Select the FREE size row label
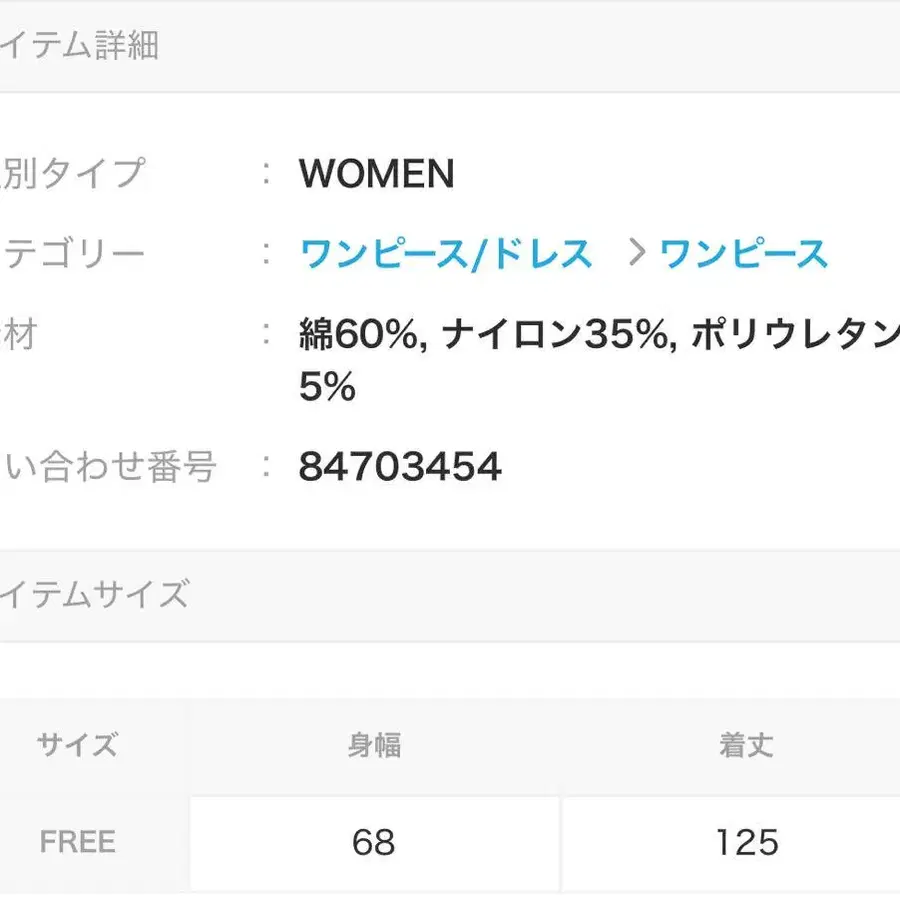Screen dimensions: 900x900 pyautogui.click(x=77, y=842)
